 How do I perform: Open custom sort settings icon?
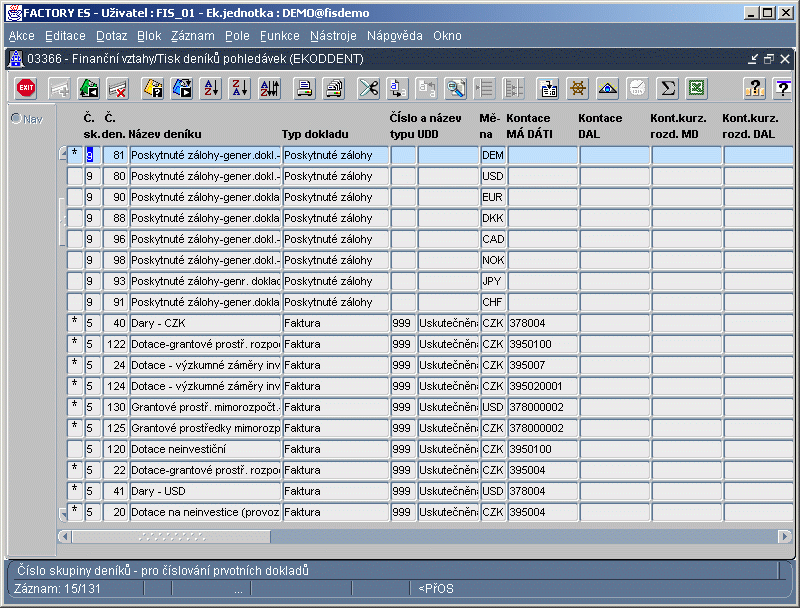pos(270,88)
